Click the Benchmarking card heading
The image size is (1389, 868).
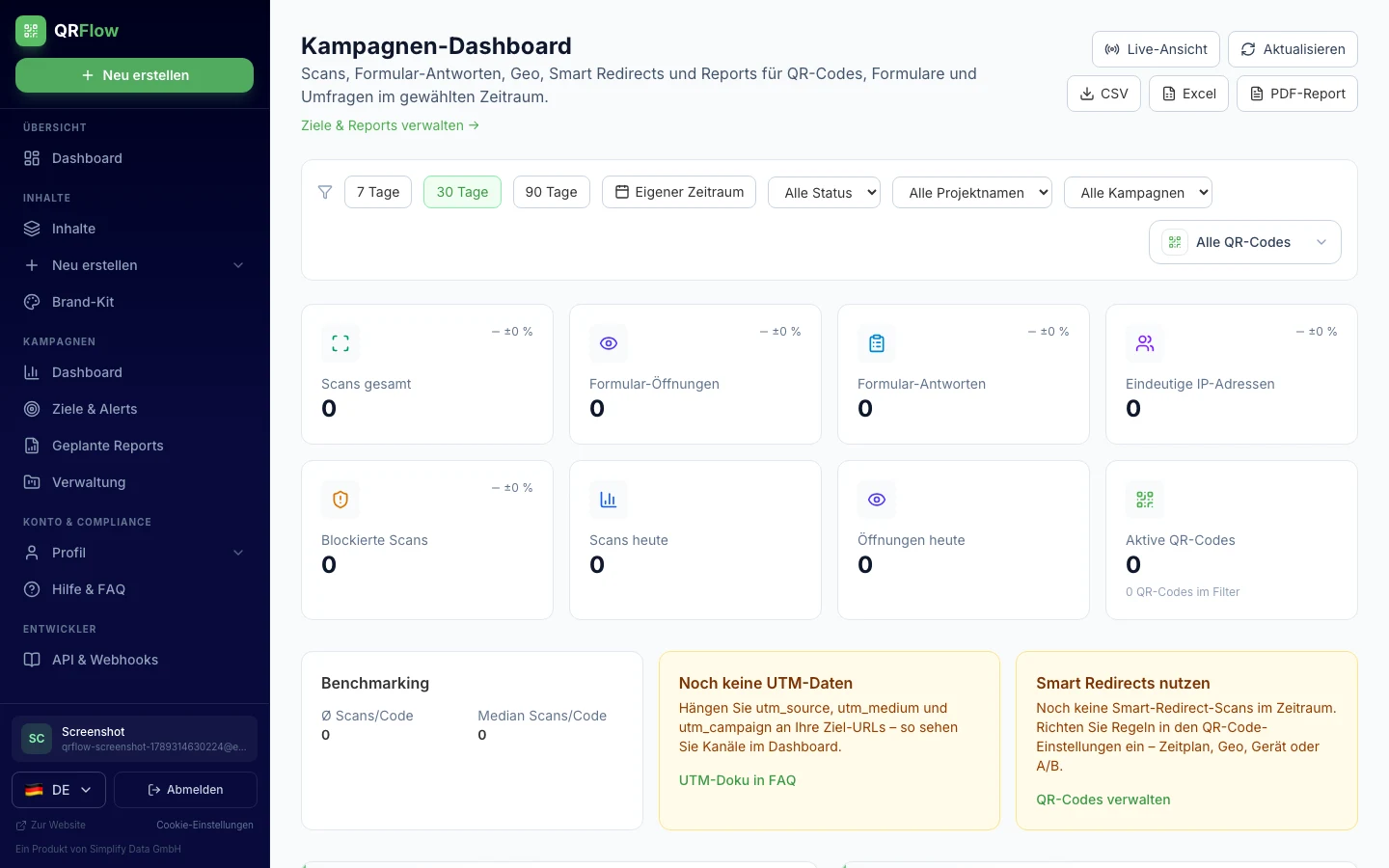375,683
